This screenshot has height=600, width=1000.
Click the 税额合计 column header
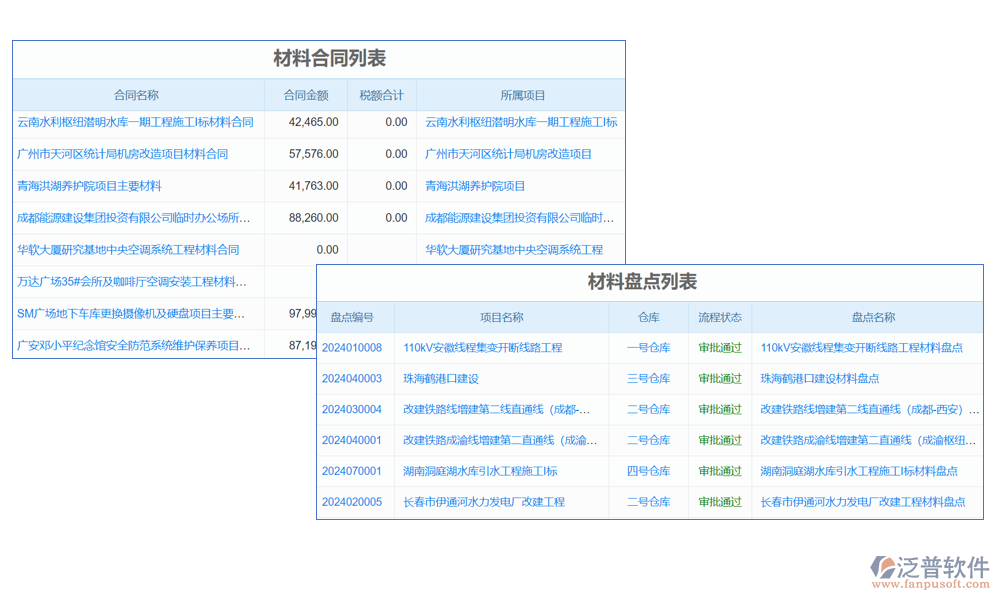pyautogui.click(x=382, y=95)
